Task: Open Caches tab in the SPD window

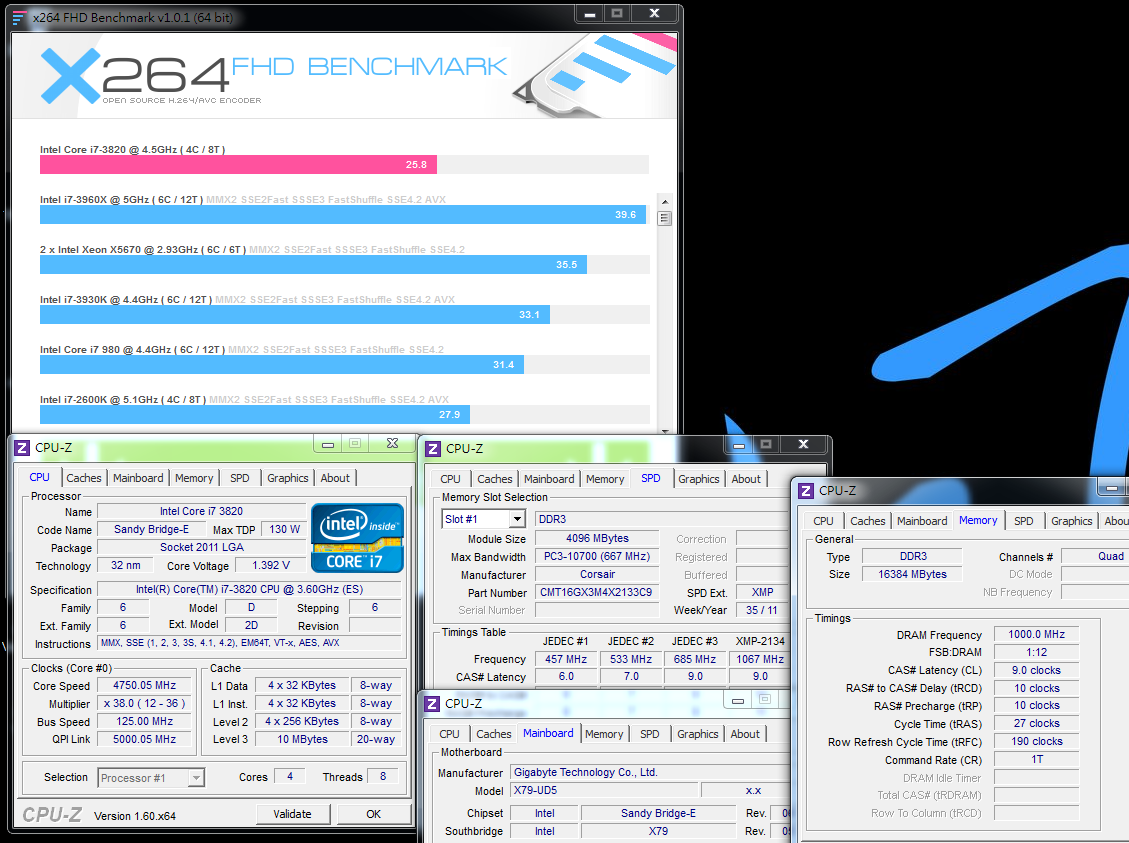Action: (495, 479)
